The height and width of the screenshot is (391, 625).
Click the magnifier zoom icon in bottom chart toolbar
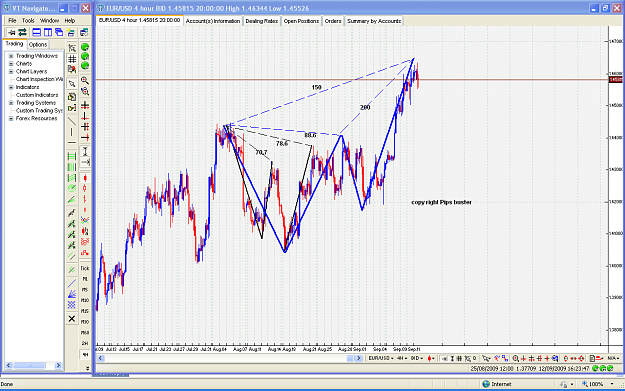coord(515,358)
